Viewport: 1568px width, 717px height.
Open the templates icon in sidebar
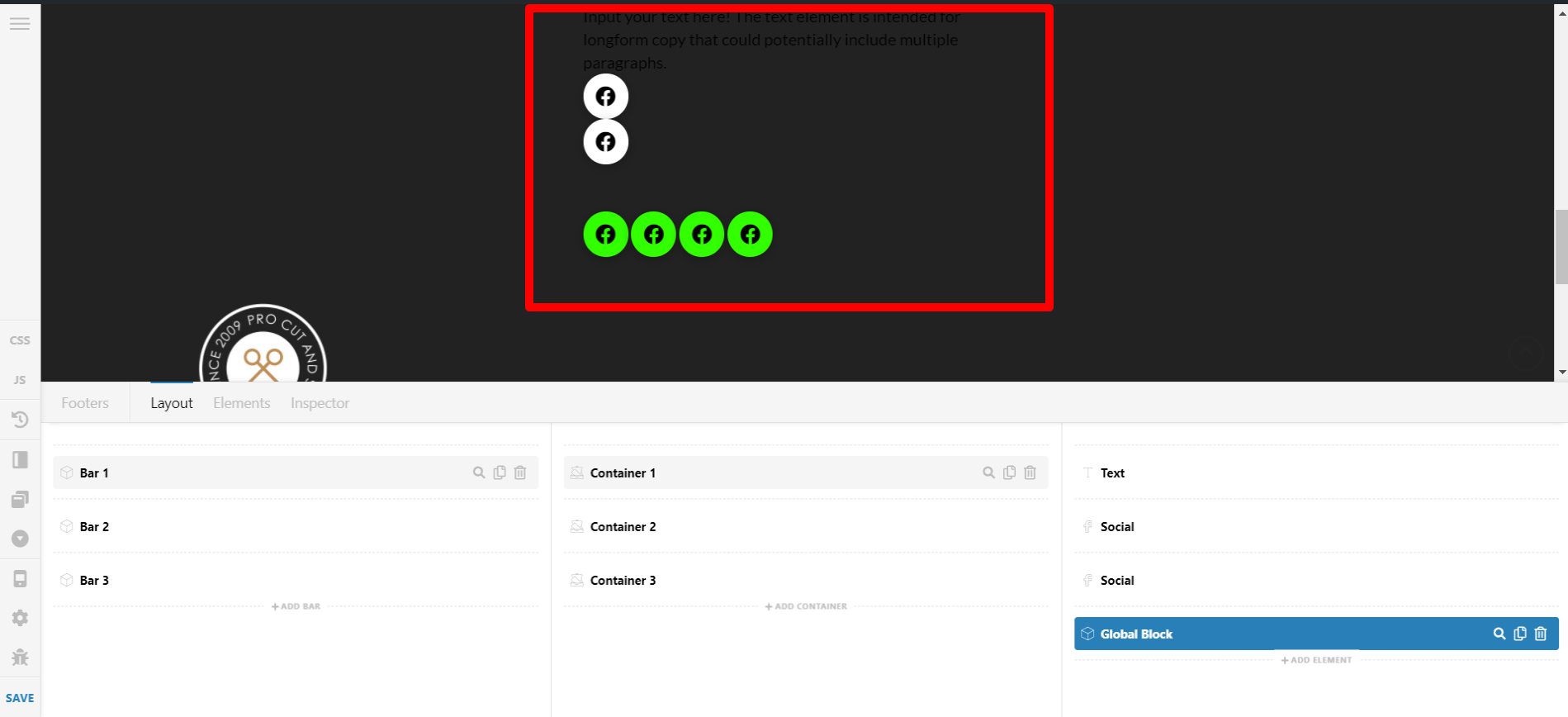(20, 499)
